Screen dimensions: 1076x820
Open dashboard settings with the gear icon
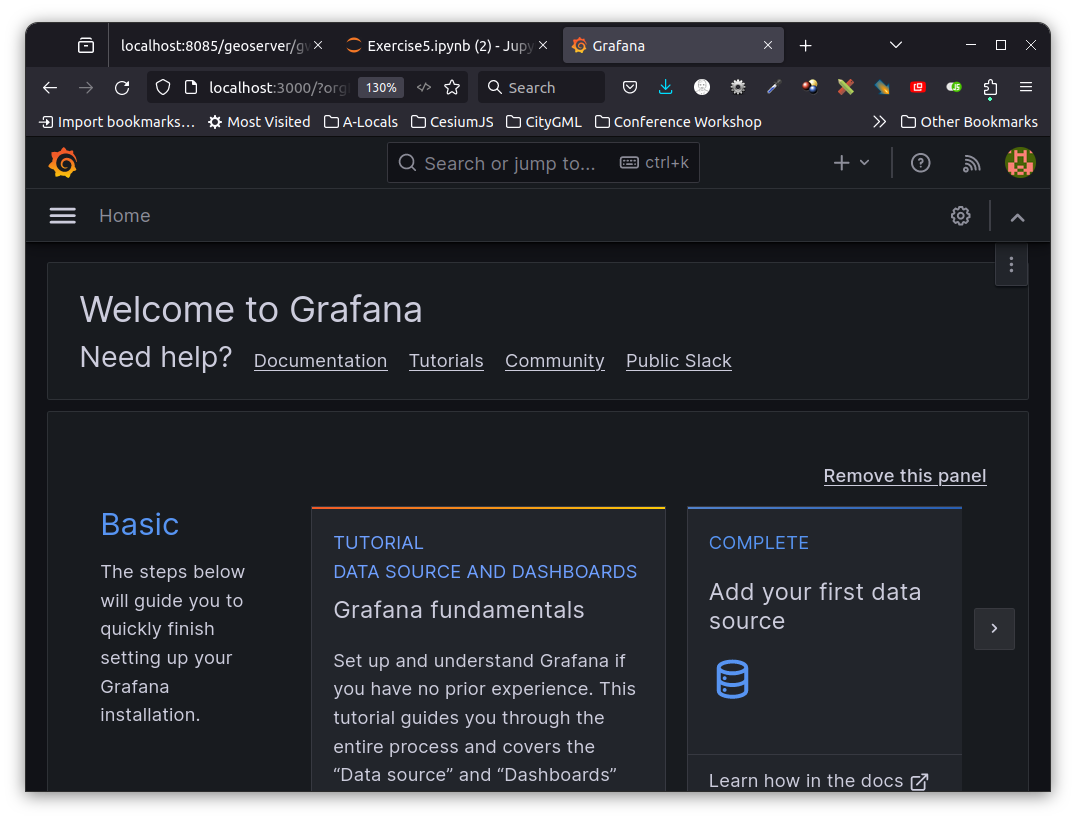pyautogui.click(x=960, y=215)
